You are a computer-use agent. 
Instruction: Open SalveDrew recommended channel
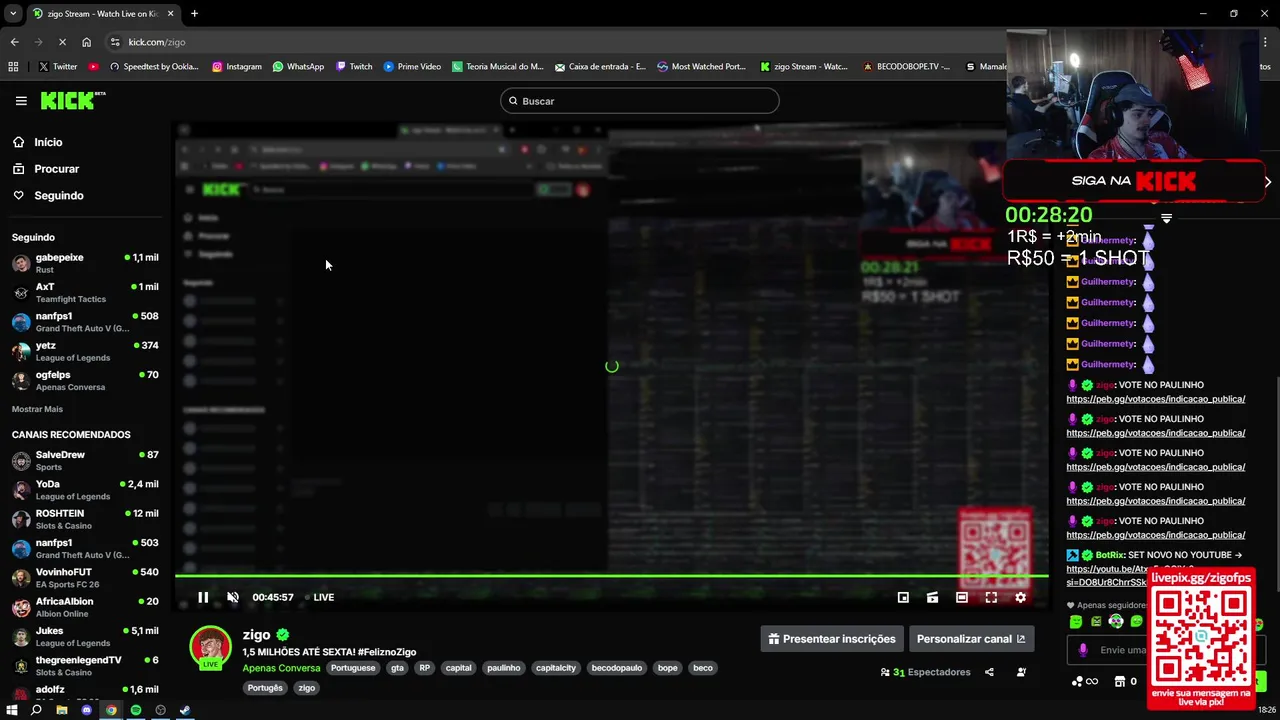(x=85, y=460)
